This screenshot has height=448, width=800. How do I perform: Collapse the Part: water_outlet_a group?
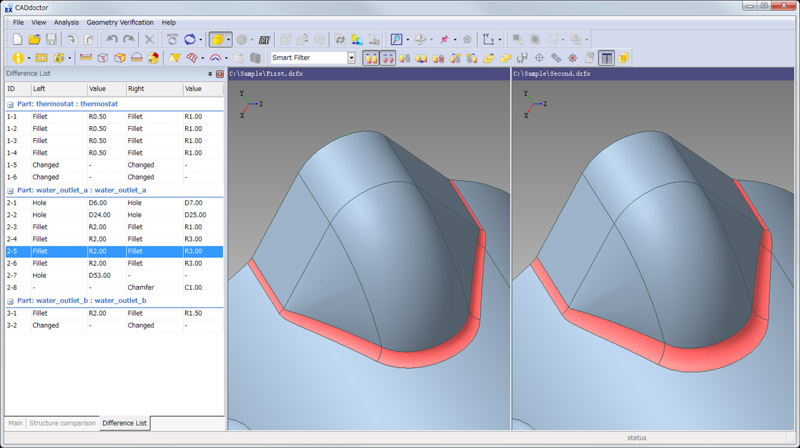(x=10, y=190)
